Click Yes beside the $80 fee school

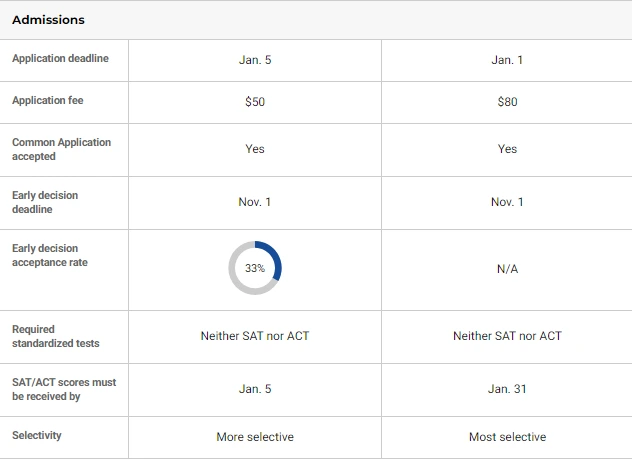coord(507,149)
